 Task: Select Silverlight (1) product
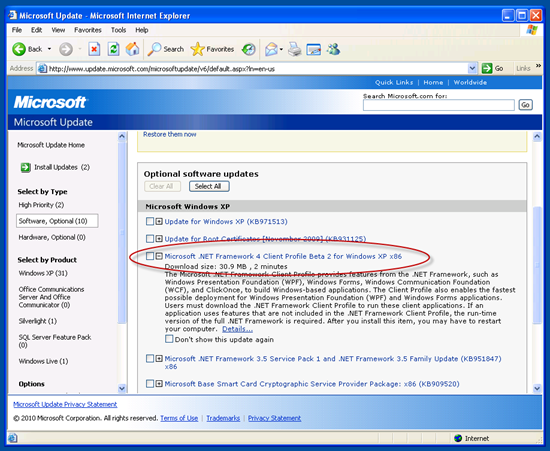(x=38, y=321)
